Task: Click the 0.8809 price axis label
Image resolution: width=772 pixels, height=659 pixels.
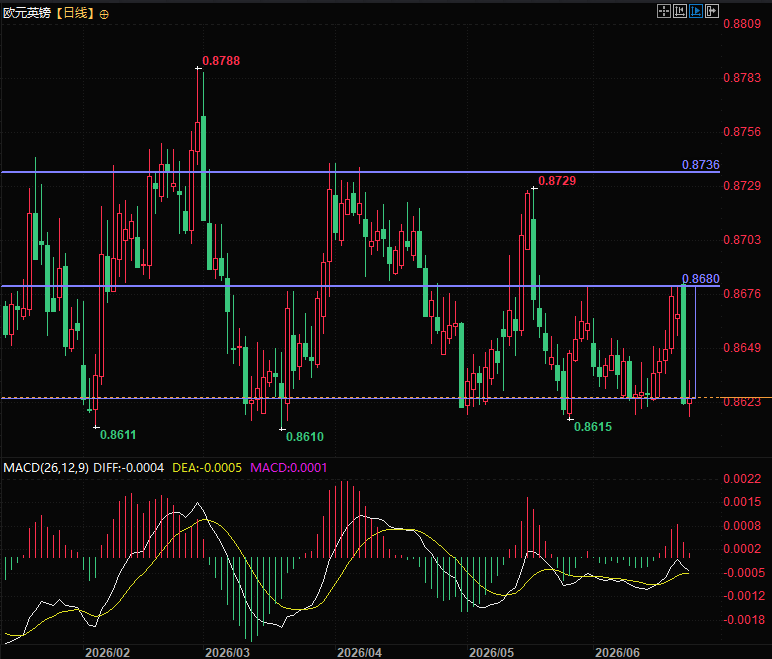Action: 742,24
